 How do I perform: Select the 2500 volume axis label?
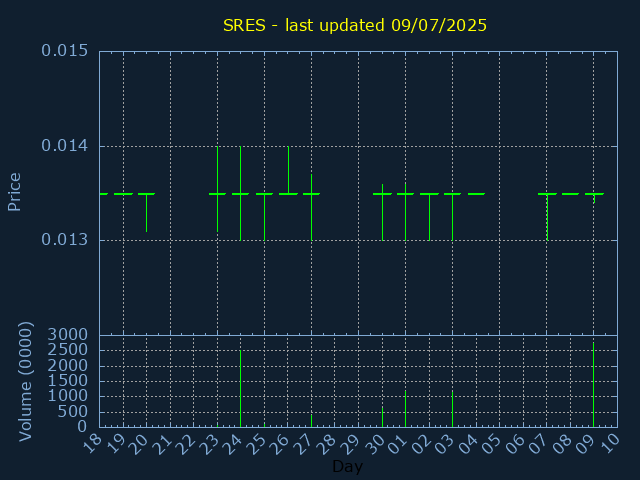tap(67, 350)
